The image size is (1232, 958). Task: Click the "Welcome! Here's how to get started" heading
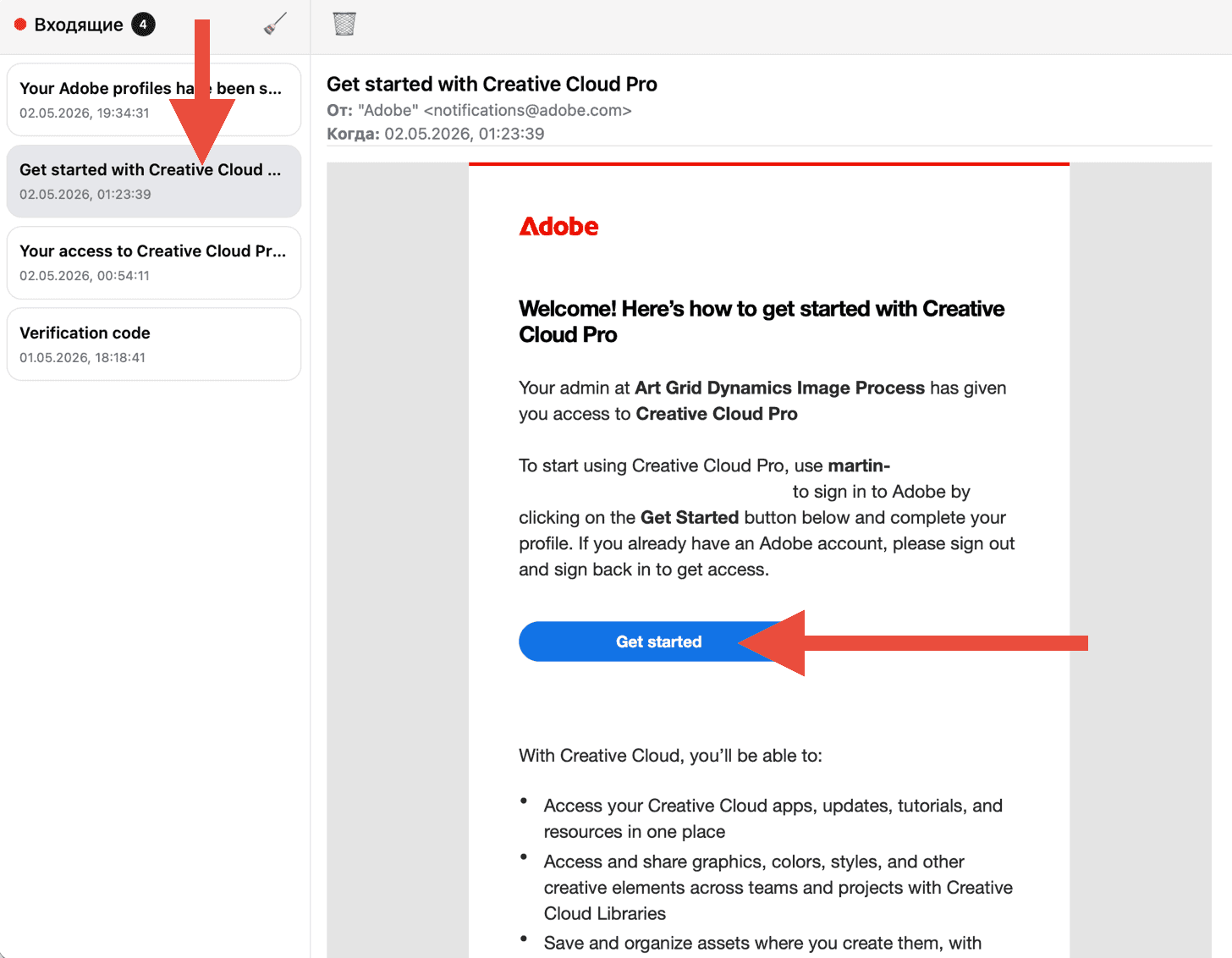pos(762,322)
